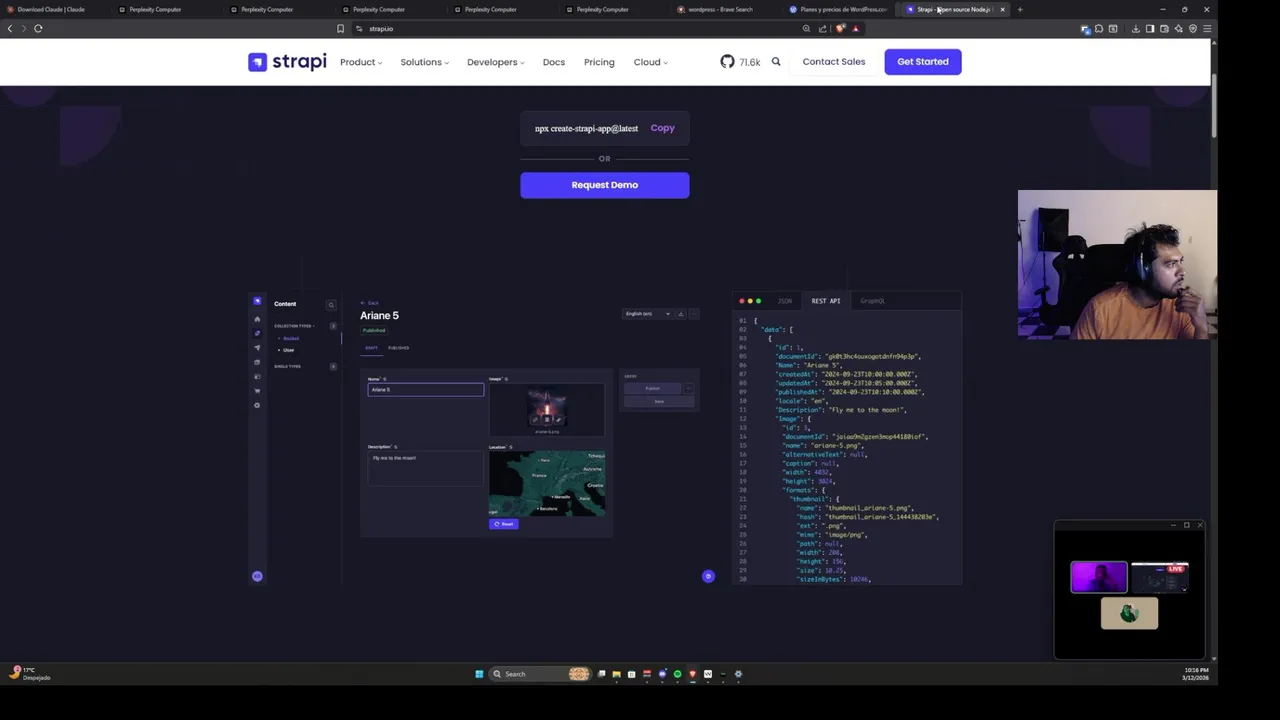Switch to the GraphQL tab
This screenshot has height=720, width=1280.
(x=873, y=301)
